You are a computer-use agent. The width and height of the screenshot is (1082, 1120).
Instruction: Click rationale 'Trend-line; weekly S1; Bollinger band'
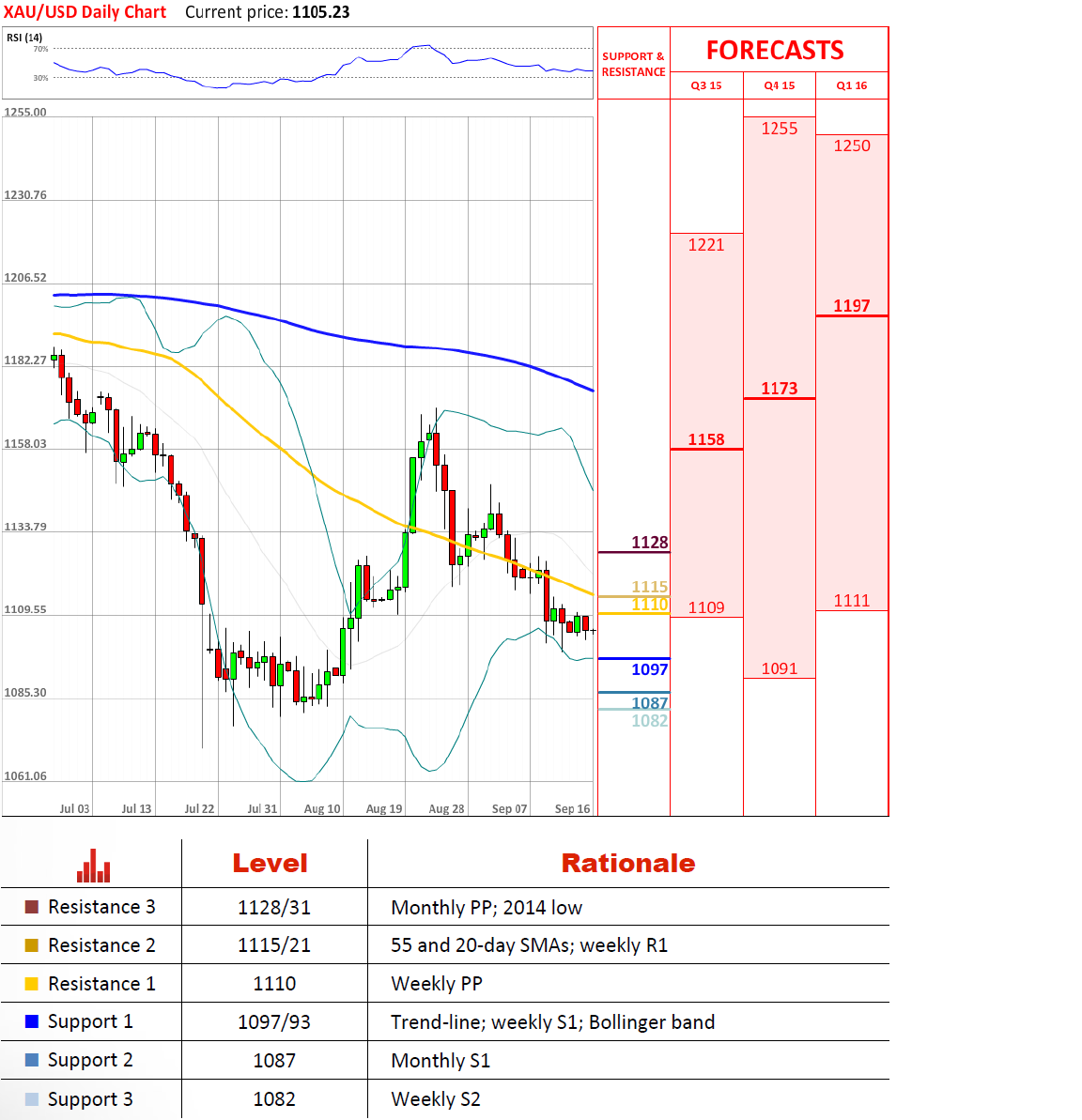[x=553, y=1022]
